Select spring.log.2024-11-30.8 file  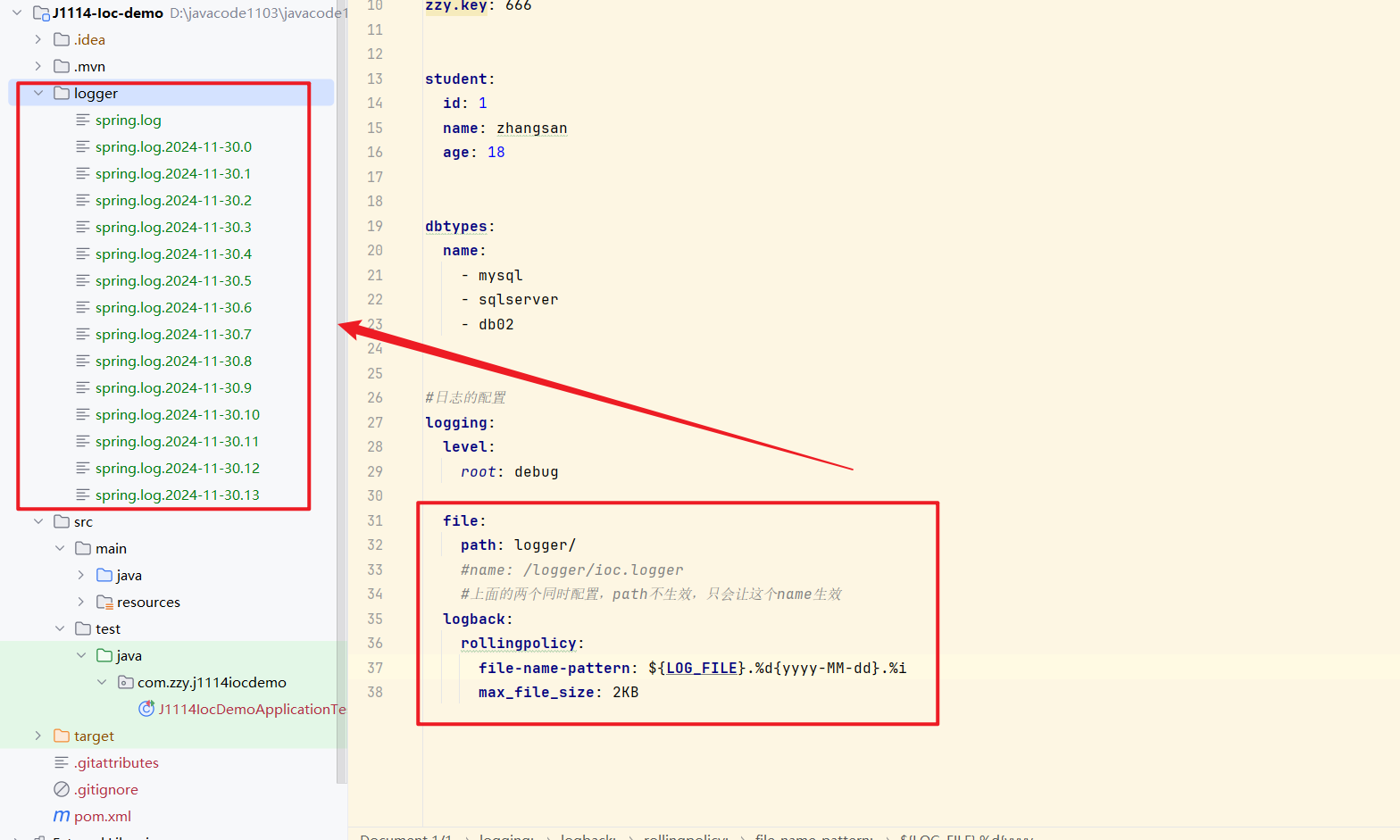(173, 361)
